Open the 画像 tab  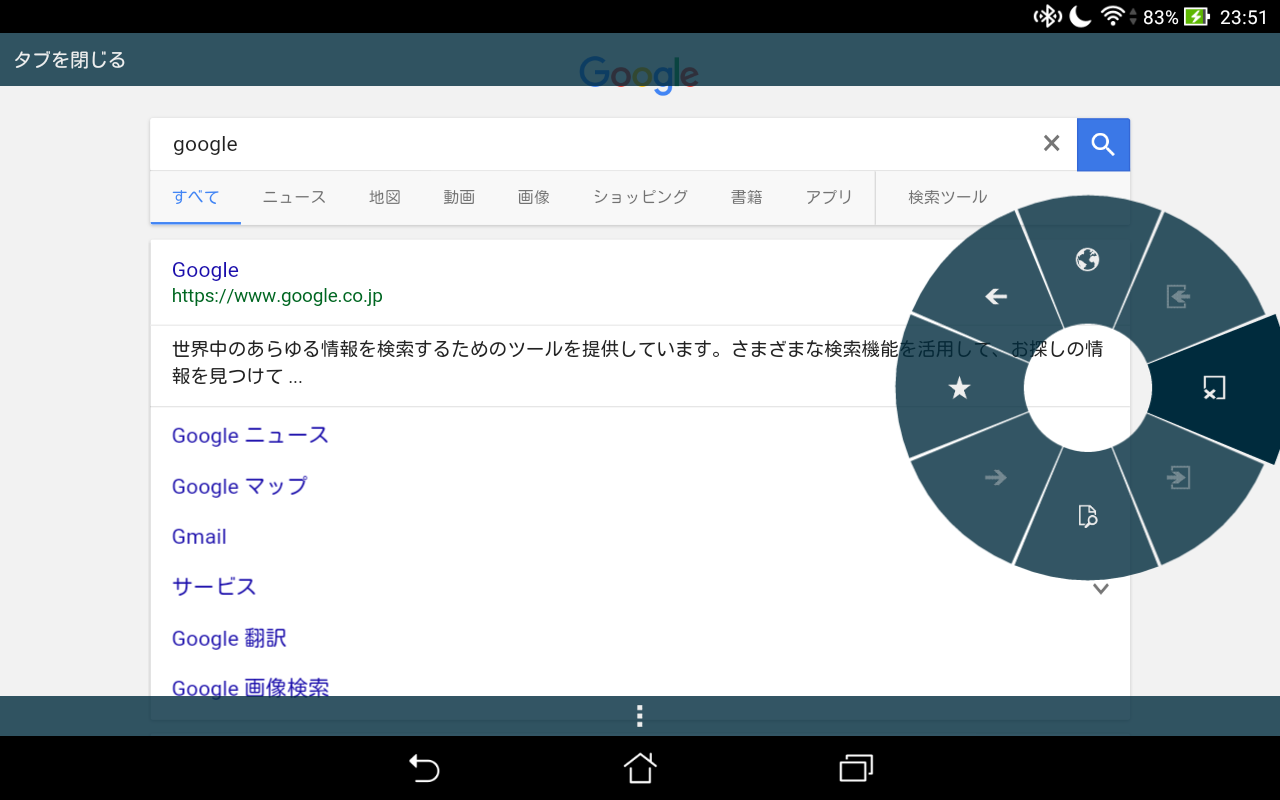point(534,197)
